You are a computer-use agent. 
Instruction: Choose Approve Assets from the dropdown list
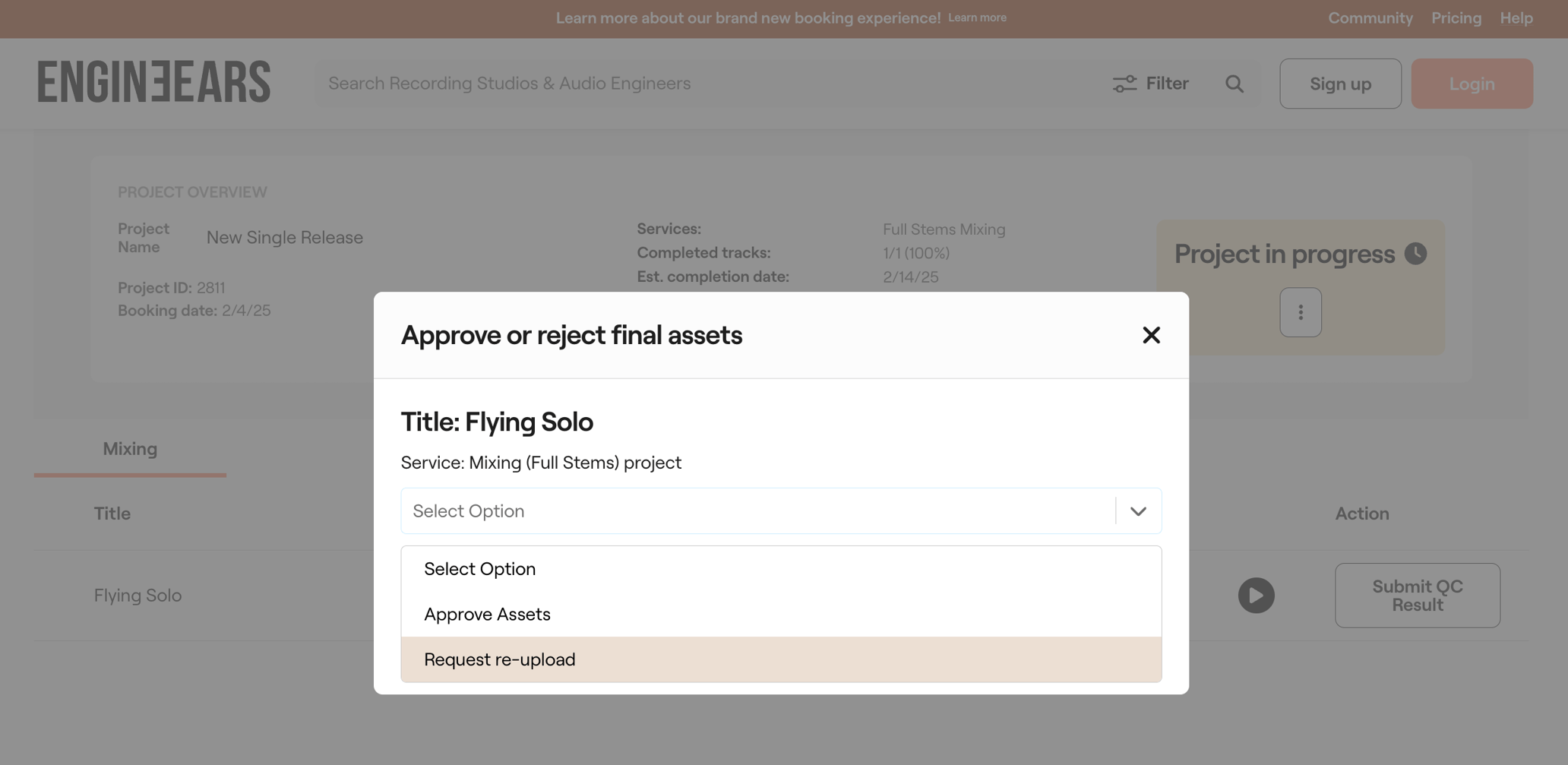point(487,614)
